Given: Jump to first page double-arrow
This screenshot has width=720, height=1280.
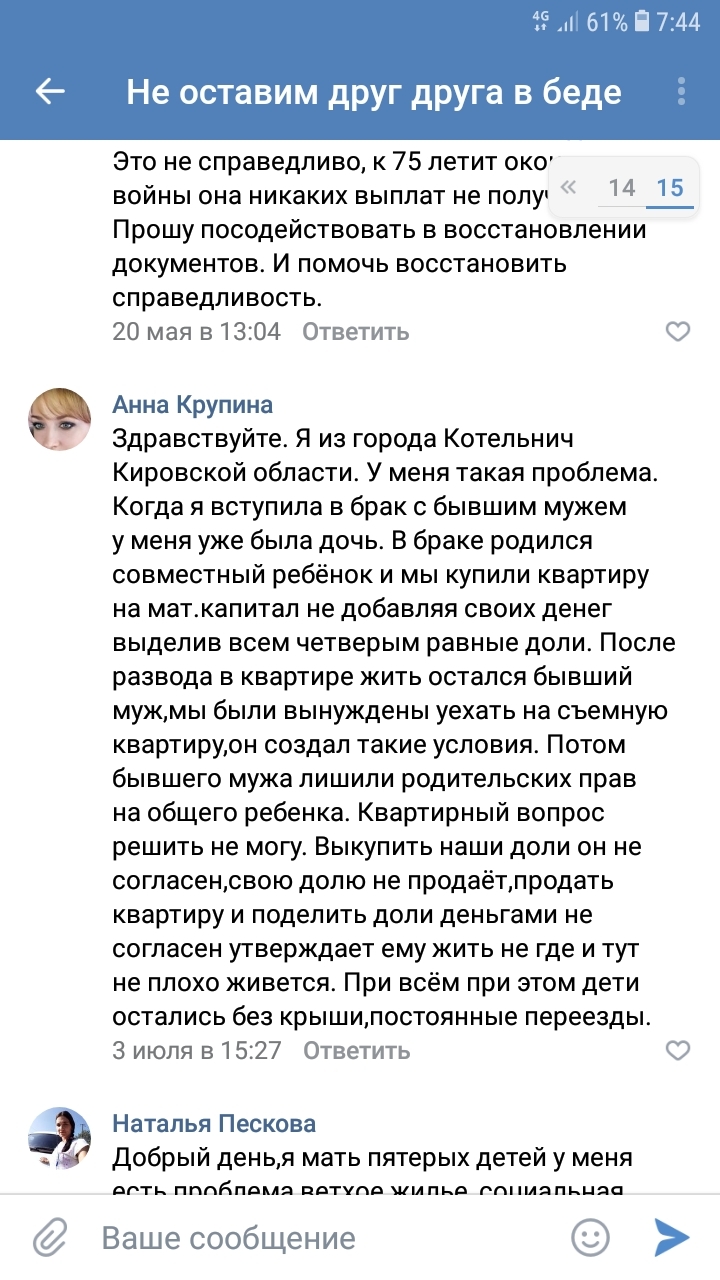Looking at the screenshot, I should [569, 187].
